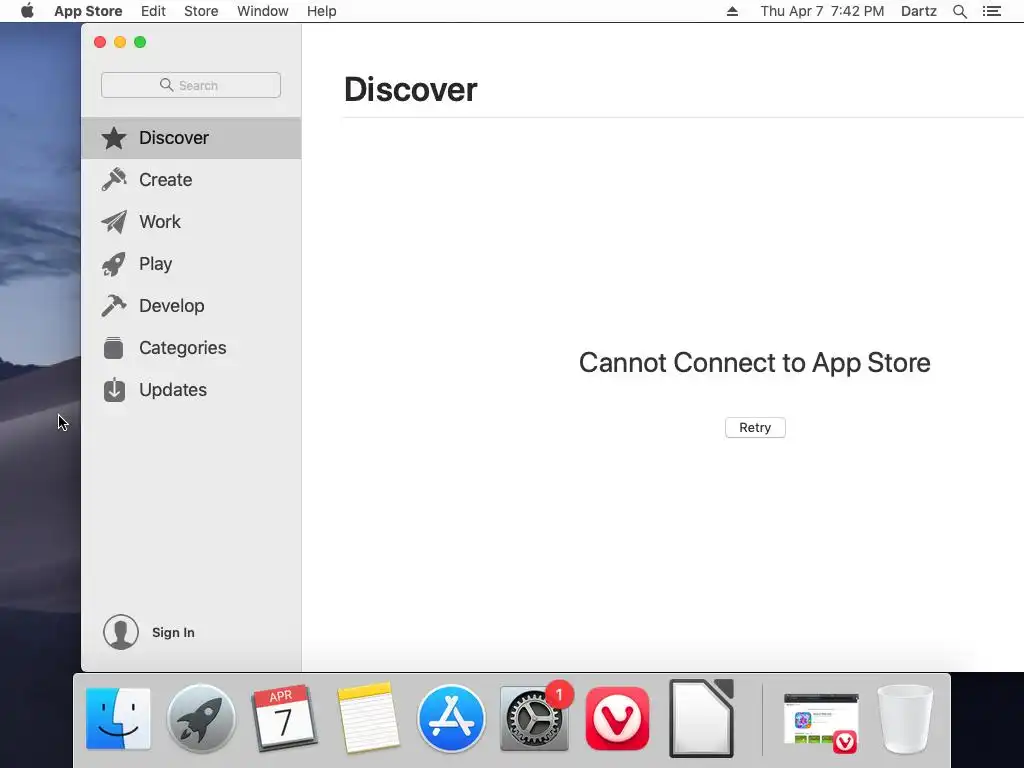
Task: Open Vivaldi browser from the Dock
Action: [x=618, y=718]
